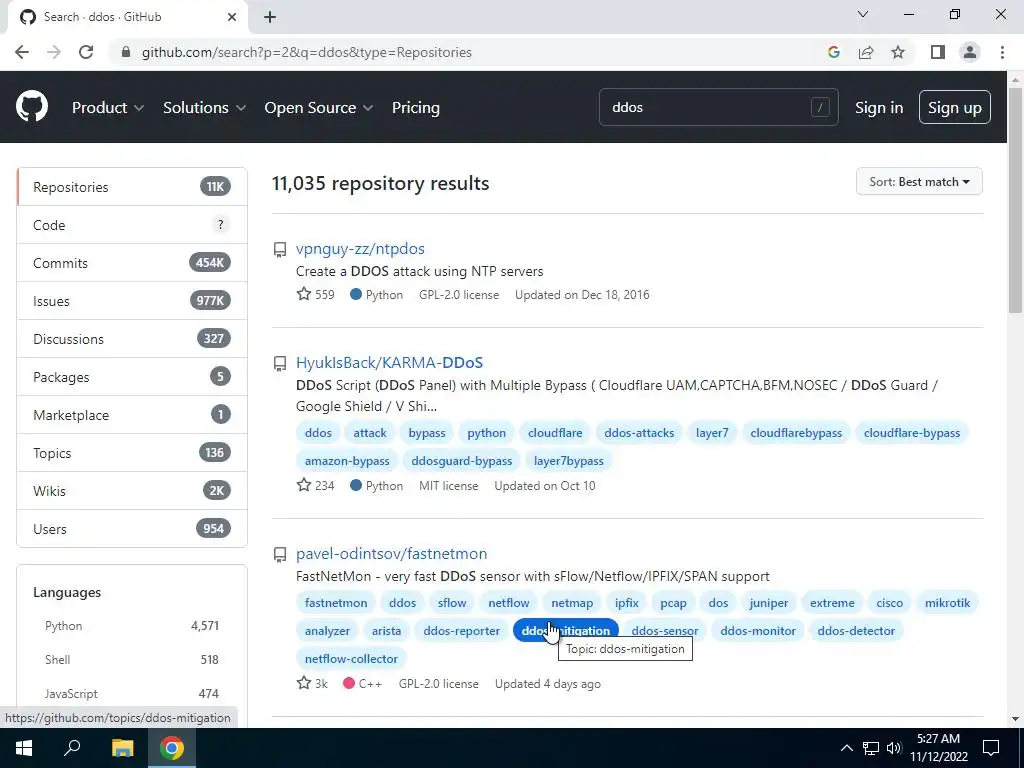The height and width of the screenshot is (768, 1024).
Task: Filter results by JavaScript language
Action: pos(132,694)
